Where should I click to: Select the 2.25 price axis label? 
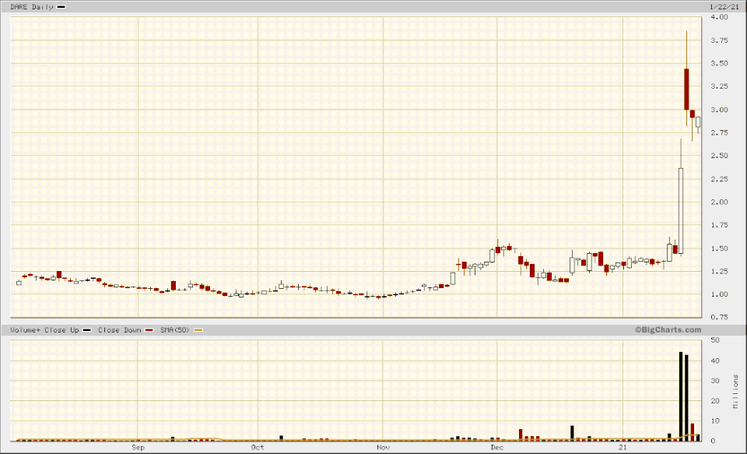point(719,179)
